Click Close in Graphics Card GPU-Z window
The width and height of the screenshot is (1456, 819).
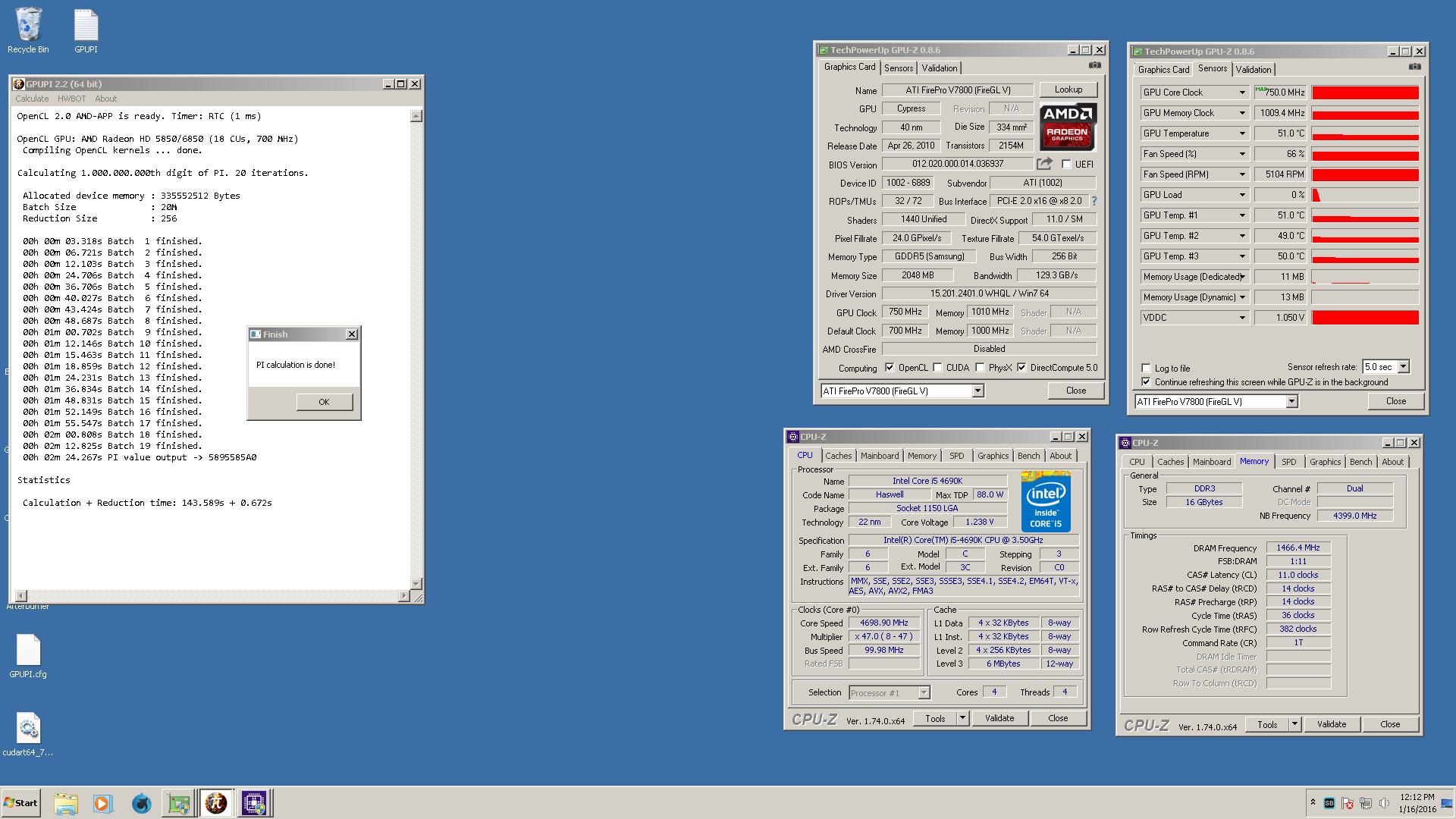tap(1075, 391)
